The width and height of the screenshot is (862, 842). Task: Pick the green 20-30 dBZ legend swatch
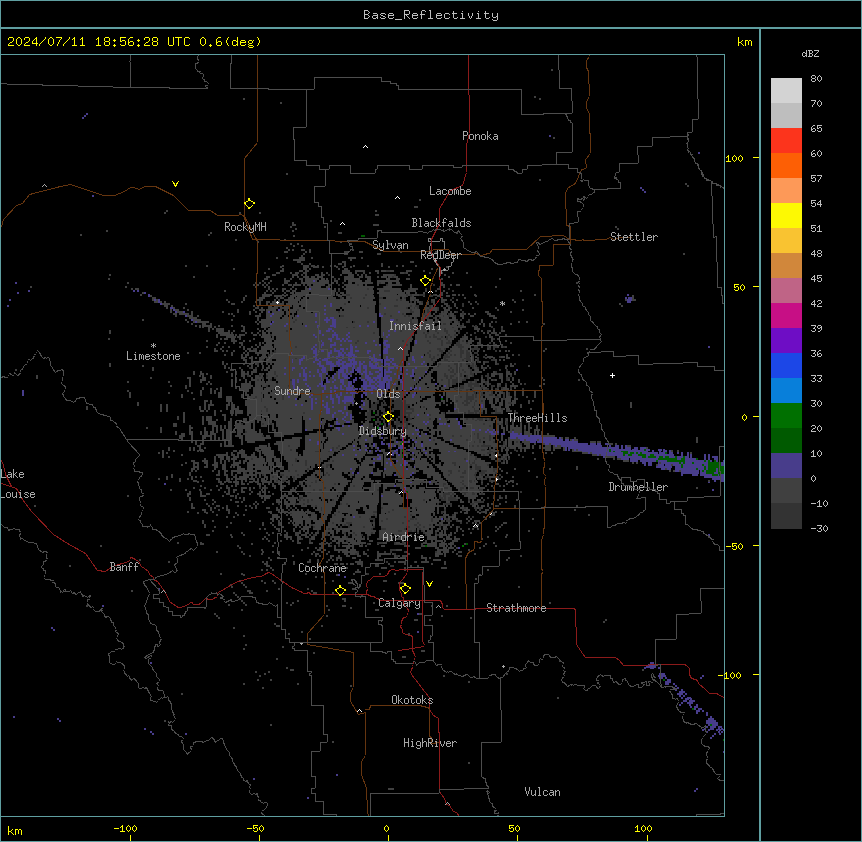click(x=786, y=416)
